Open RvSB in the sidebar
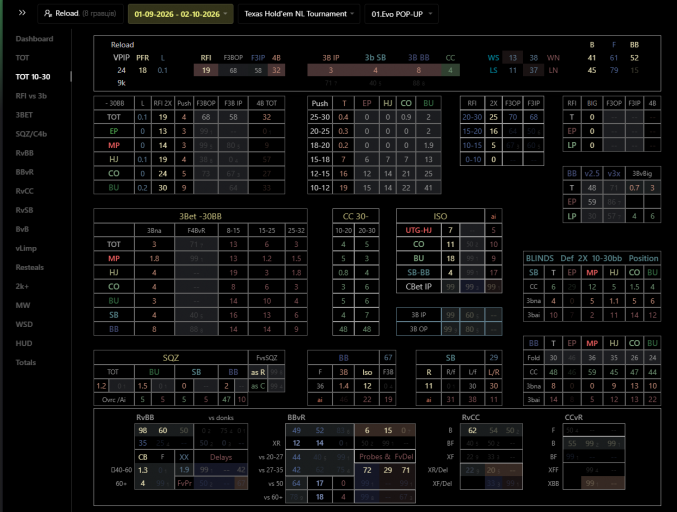 click(24, 210)
